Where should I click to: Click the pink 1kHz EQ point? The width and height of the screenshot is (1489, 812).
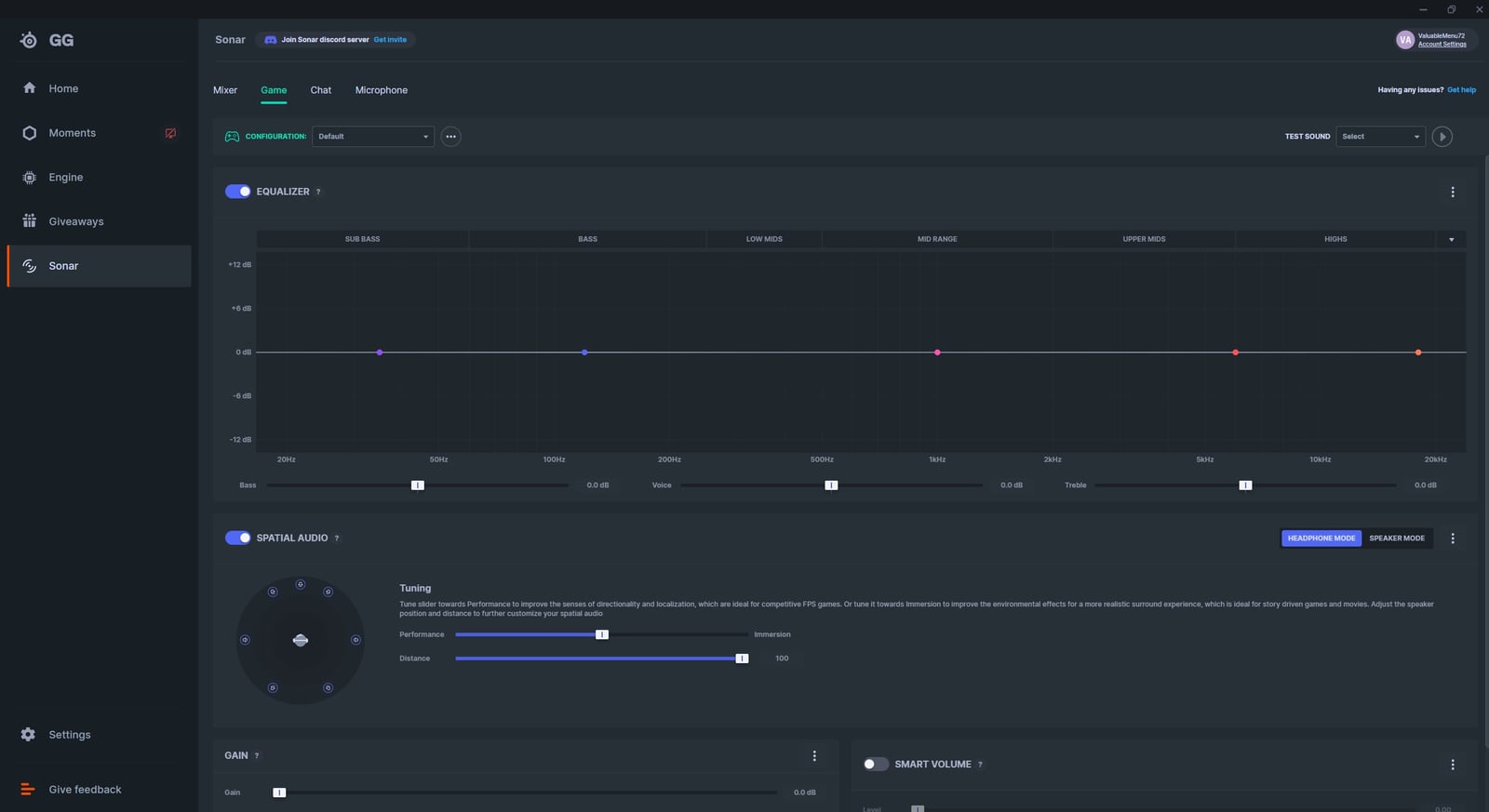tap(937, 353)
